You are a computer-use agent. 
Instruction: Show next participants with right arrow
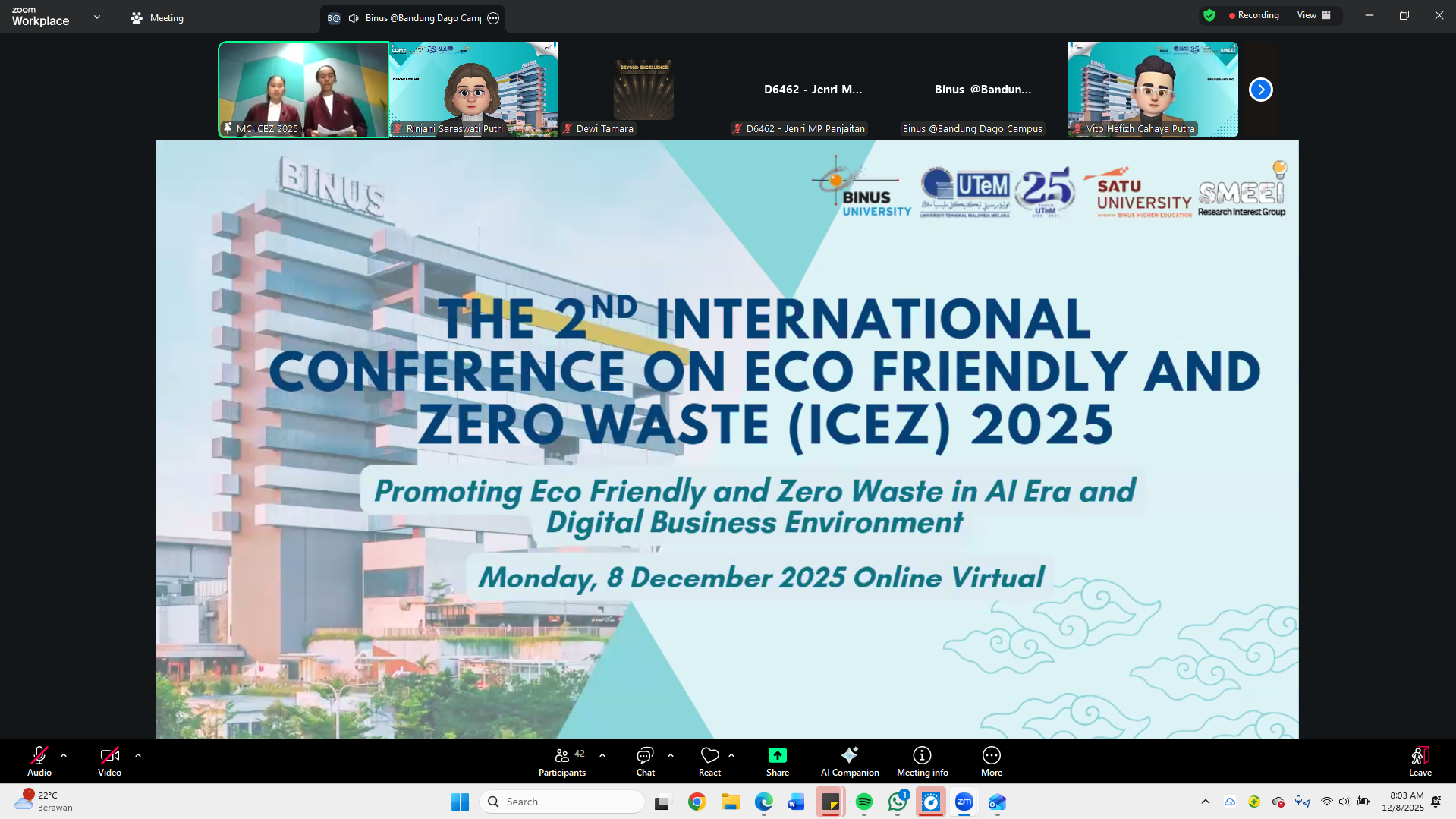[x=1260, y=90]
